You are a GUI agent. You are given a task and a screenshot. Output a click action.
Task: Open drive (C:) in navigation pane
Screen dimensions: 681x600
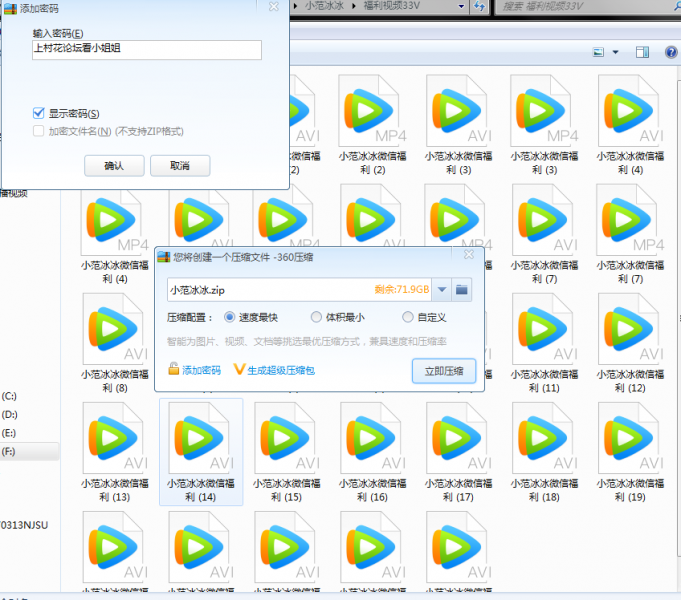click(x=9, y=396)
